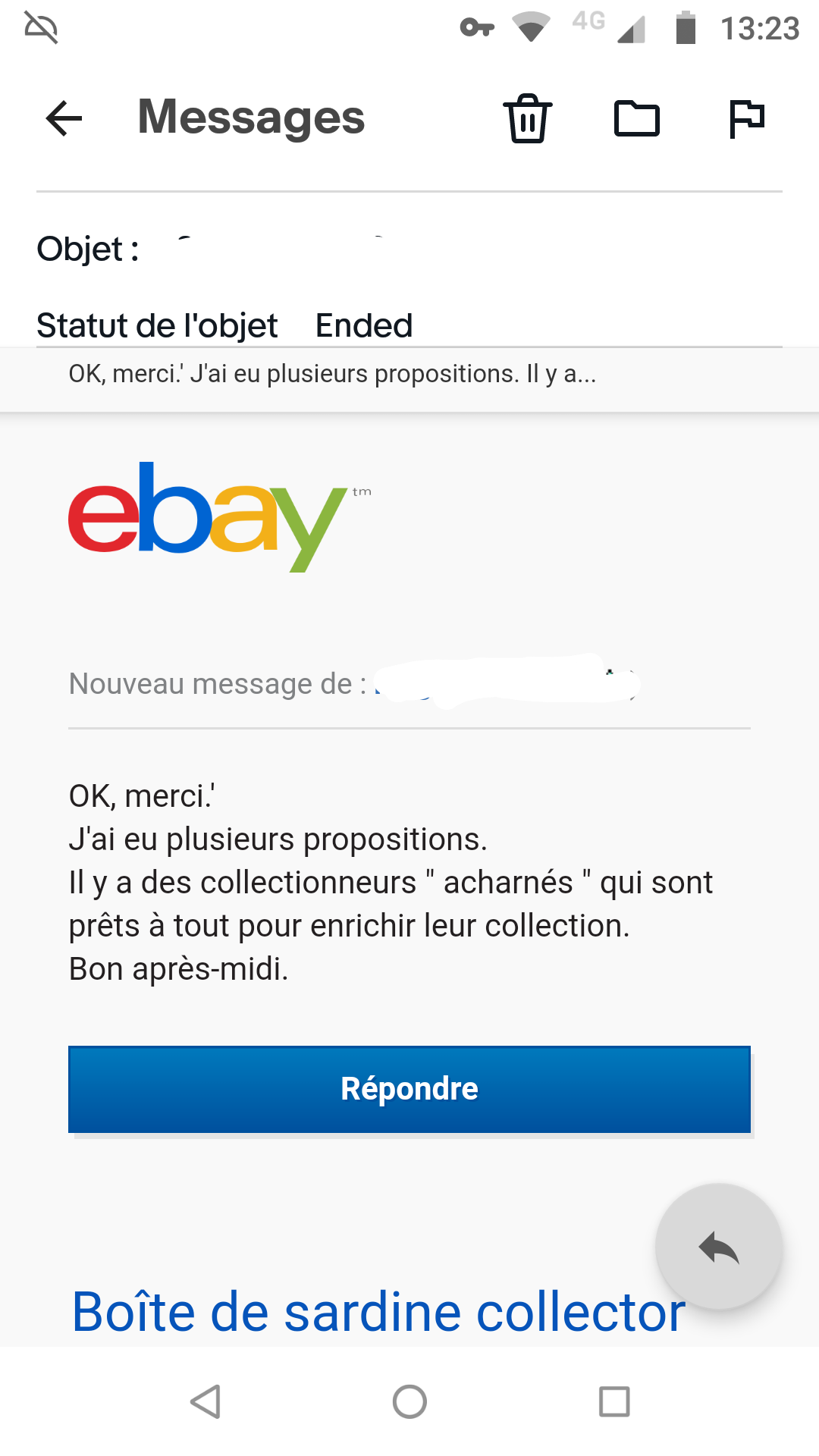Screen dimensions: 819x1456
Task: Tap the battery icon in status bar
Action: click(686, 28)
